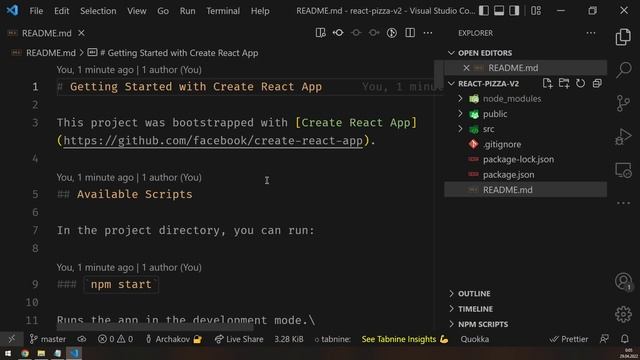
Task: Open the File menu
Action: pos(36,11)
